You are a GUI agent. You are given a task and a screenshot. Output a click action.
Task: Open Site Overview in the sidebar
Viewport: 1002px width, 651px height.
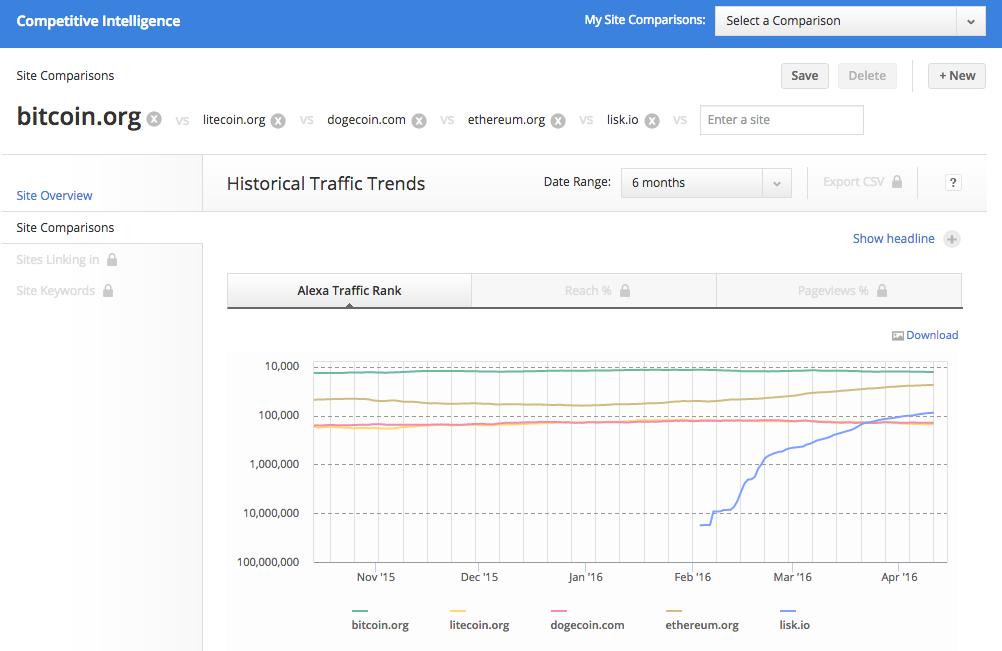[54, 195]
